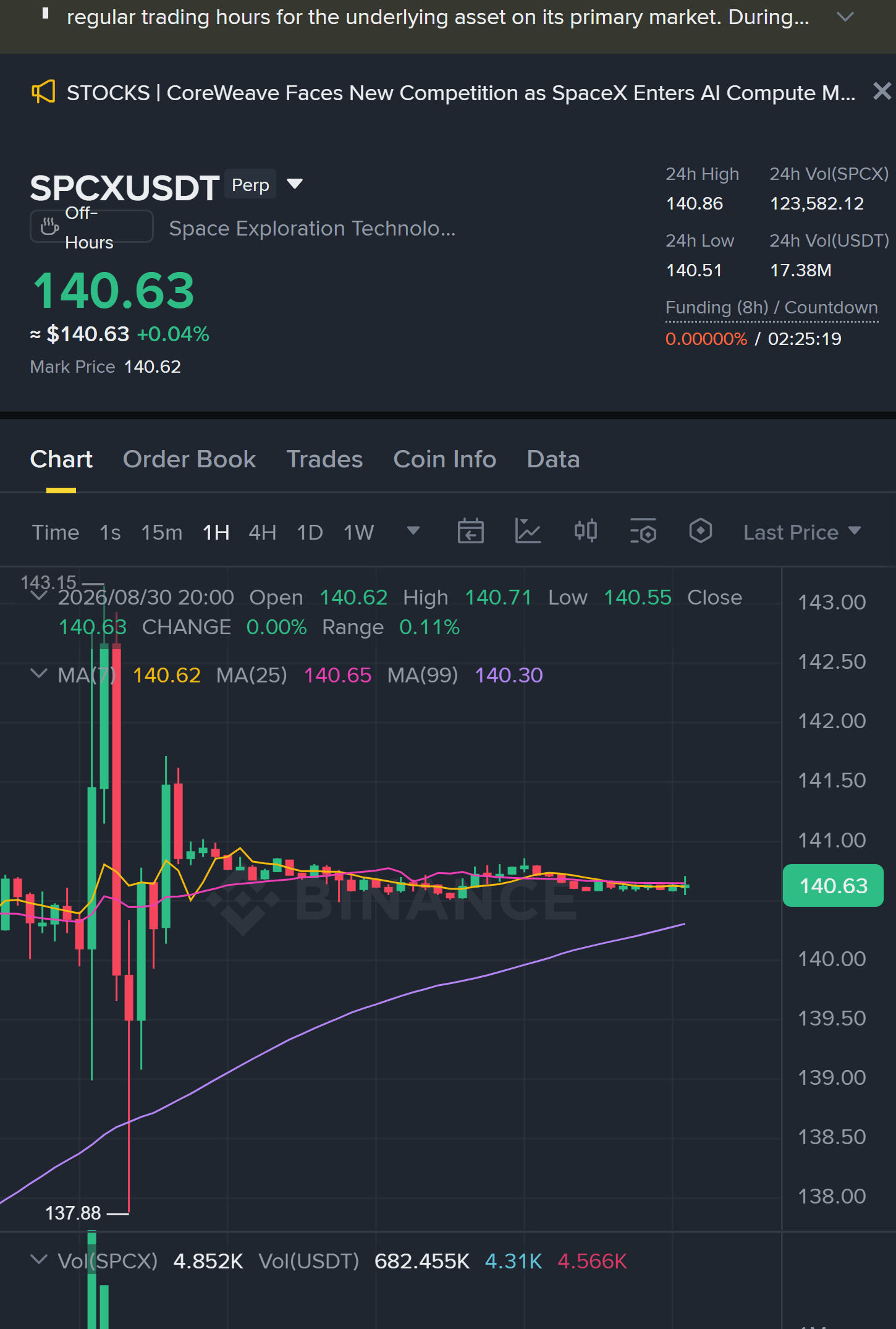Dismiss the CoreWeave news banner
This screenshot has height=1329, width=896.
882,91
